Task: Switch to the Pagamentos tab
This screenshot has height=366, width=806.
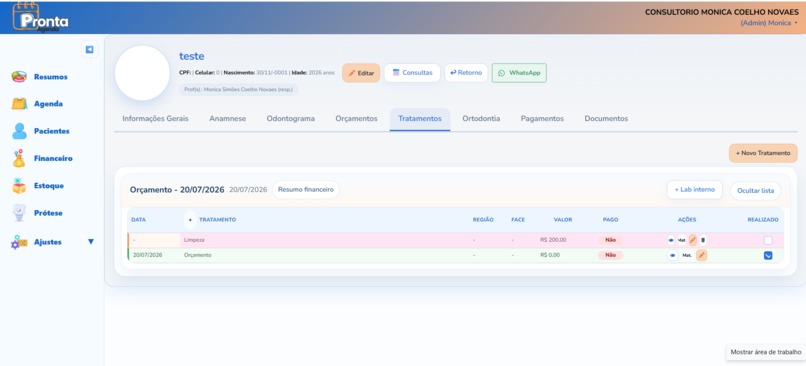Action: pos(542,119)
